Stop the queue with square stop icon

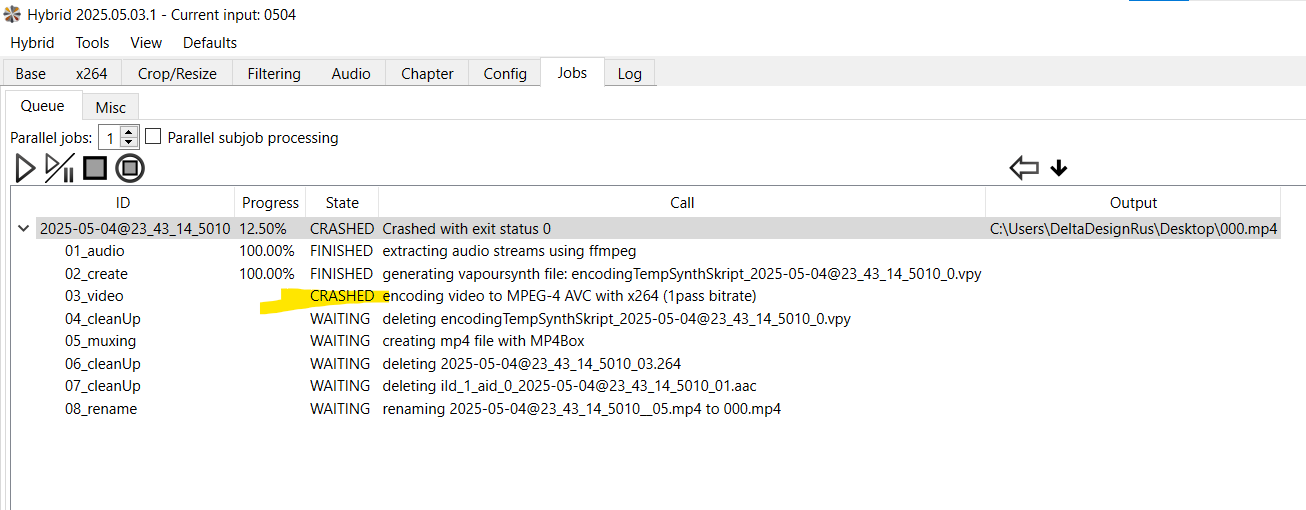(x=95, y=168)
